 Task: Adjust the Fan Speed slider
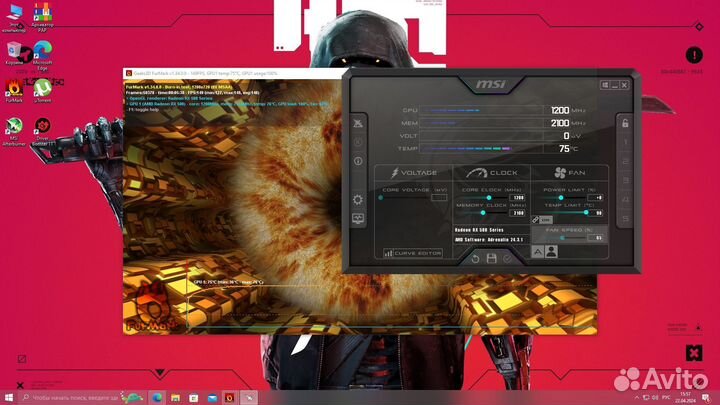561,238
